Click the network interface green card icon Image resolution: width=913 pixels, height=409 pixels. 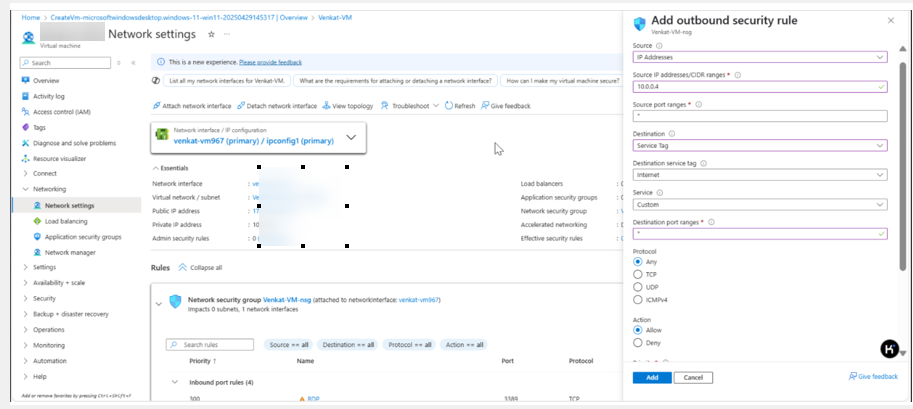tap(162, 135)
